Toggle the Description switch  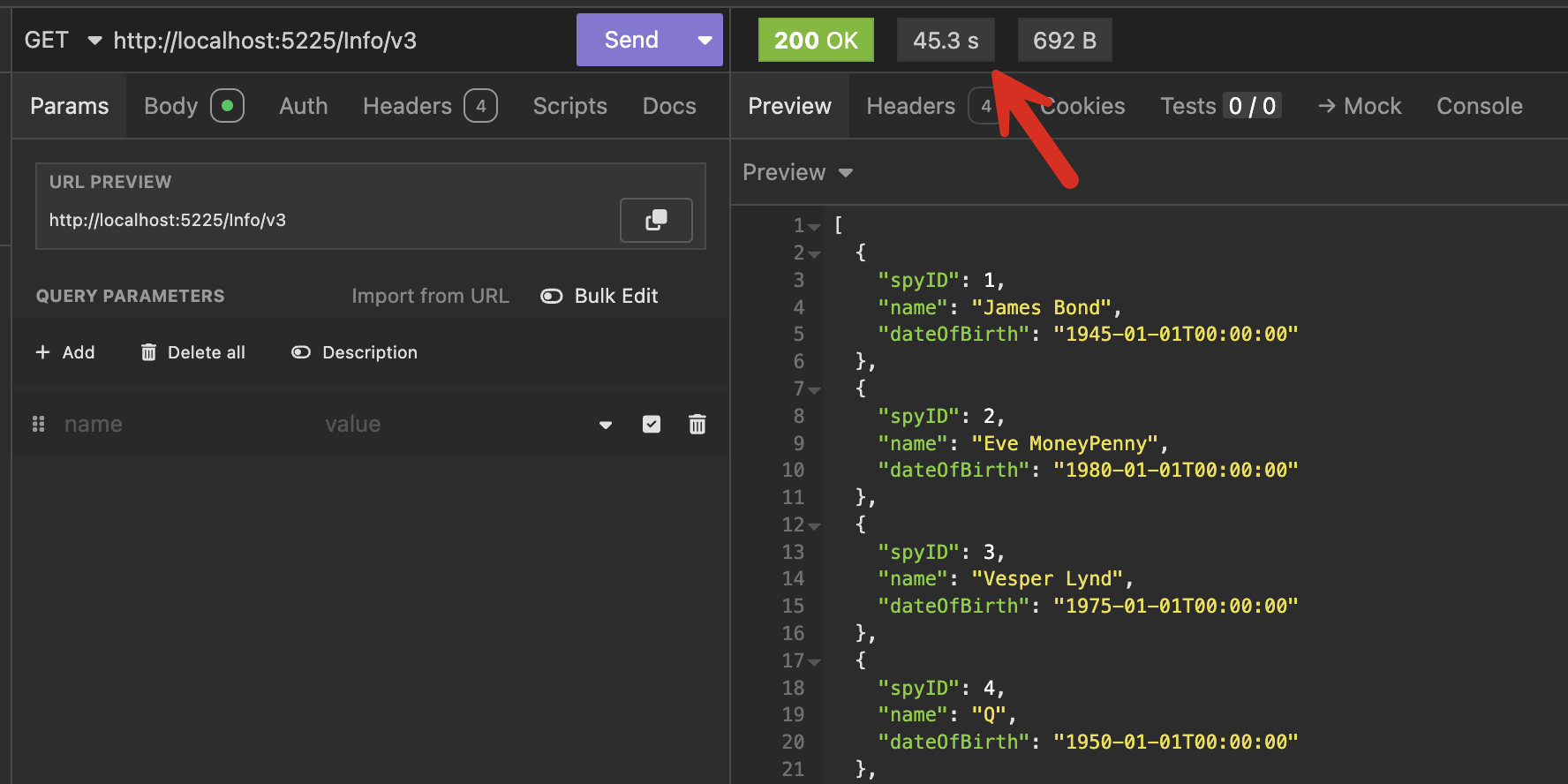301,352
